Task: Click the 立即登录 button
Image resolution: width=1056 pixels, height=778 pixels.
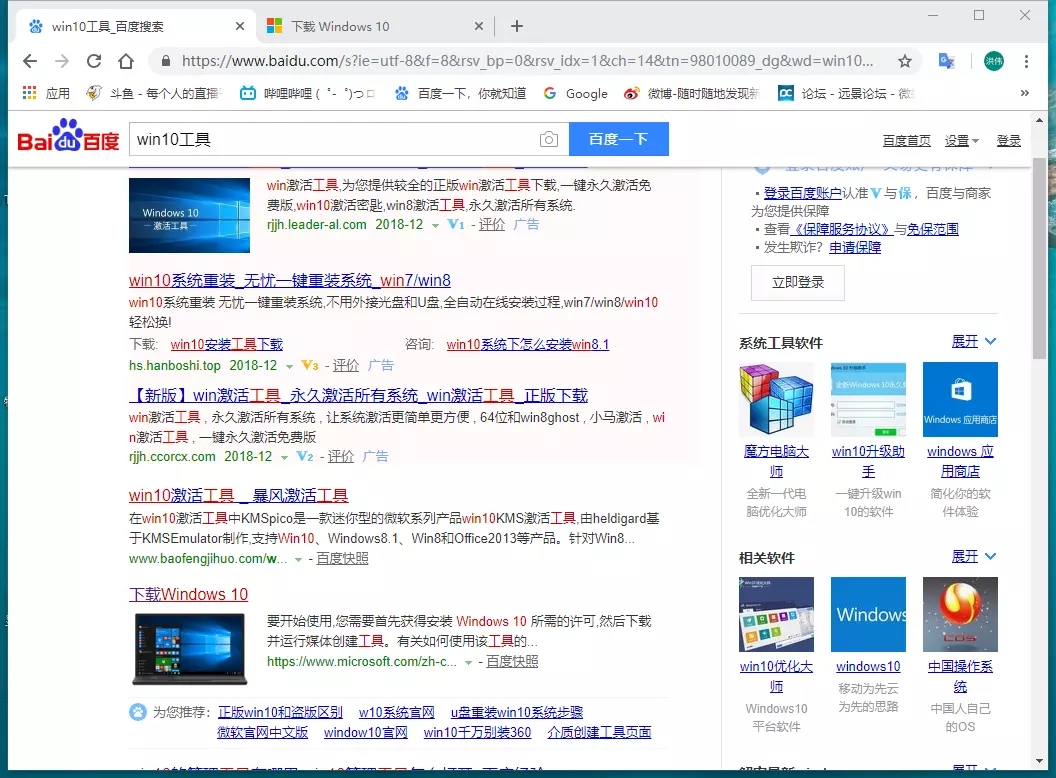Action: (797, 282)
